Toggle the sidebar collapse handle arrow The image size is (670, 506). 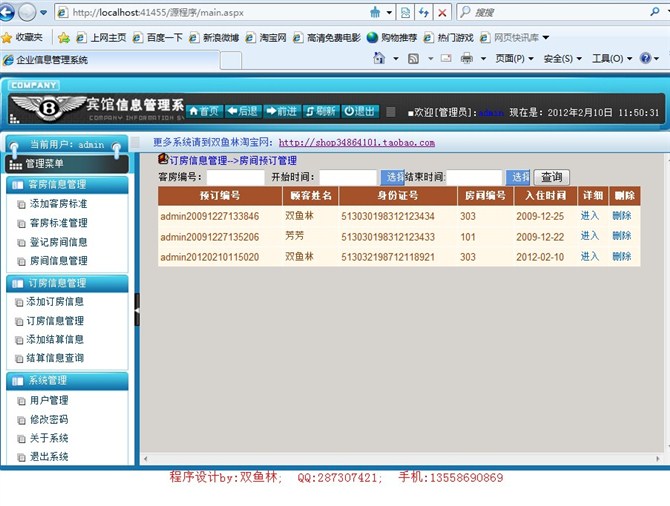137,310
